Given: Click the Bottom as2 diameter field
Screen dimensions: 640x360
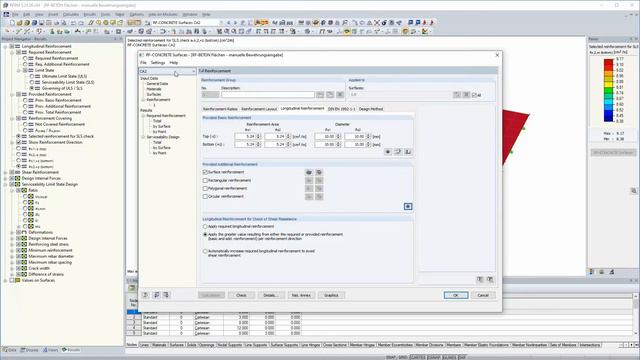Looking at the screenshot, I should 355,144.
